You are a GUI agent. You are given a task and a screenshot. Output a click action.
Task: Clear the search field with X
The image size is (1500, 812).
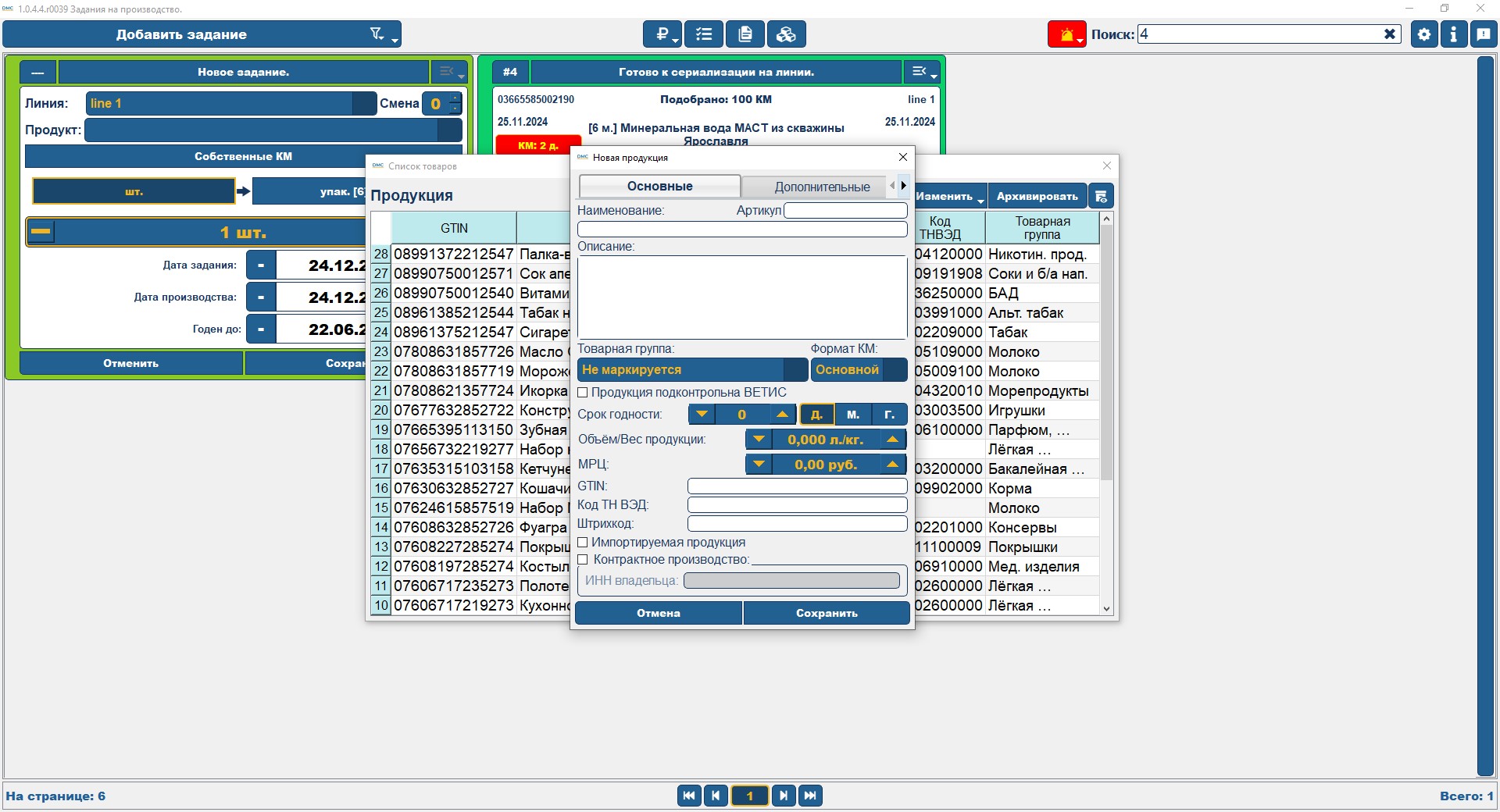coord(1390,34)
